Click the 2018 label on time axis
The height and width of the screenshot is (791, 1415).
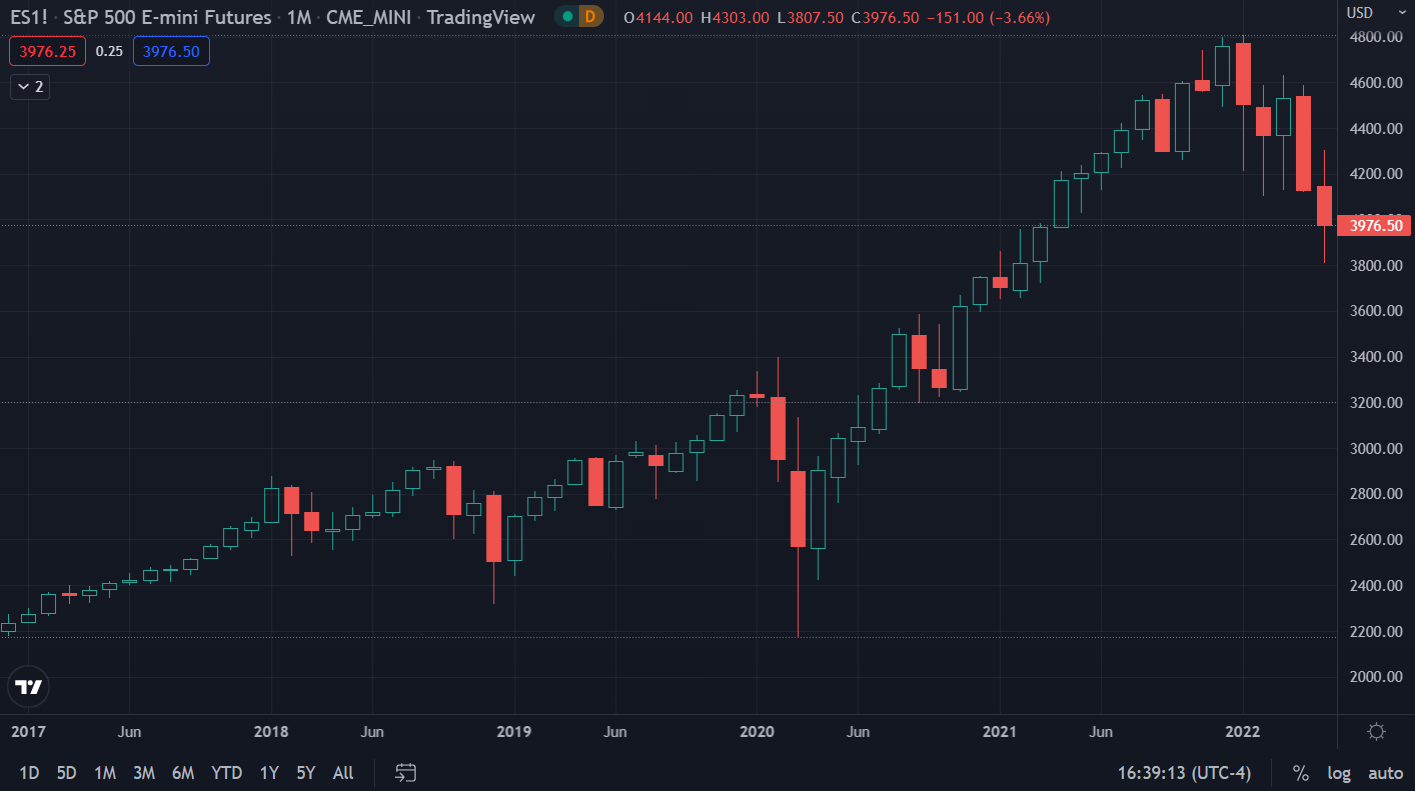pyautogui.click(x=271, y=732)
